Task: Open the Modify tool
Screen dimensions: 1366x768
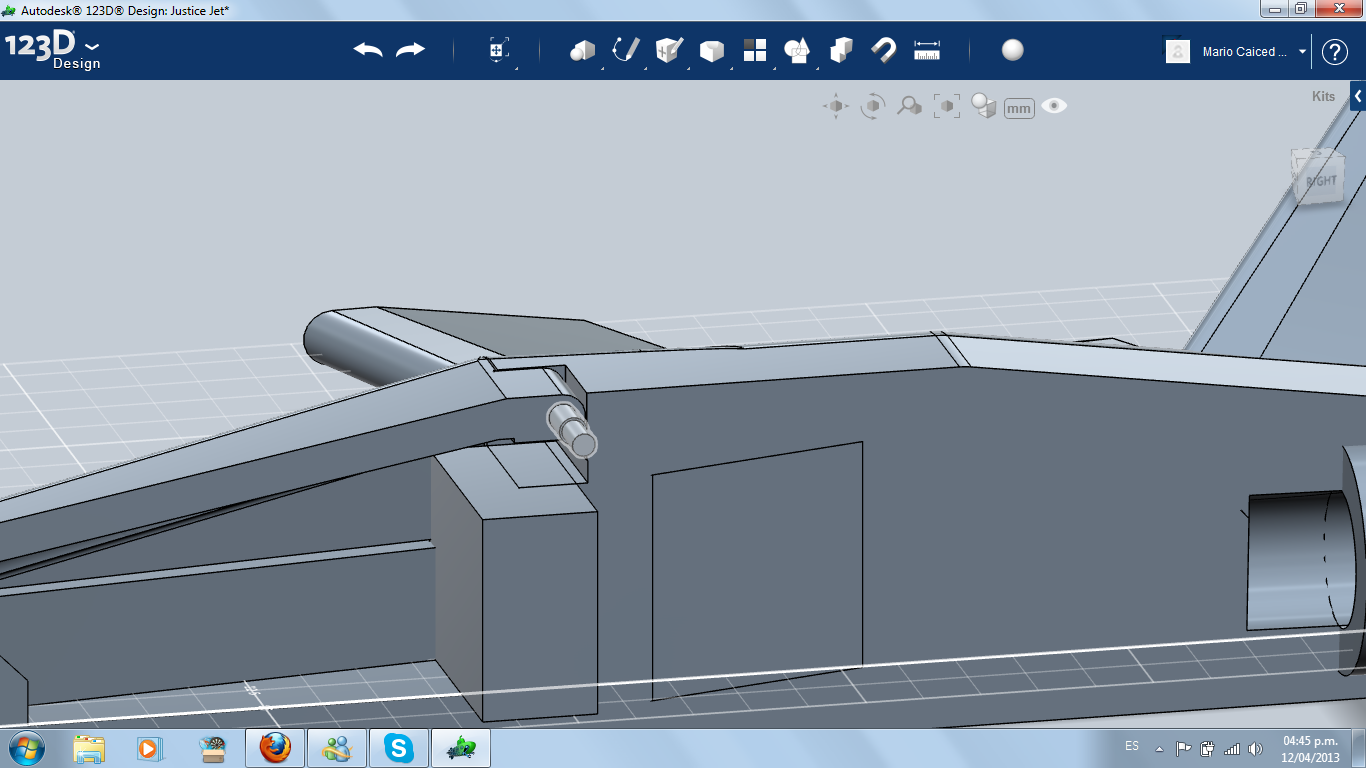Action: 712,50
